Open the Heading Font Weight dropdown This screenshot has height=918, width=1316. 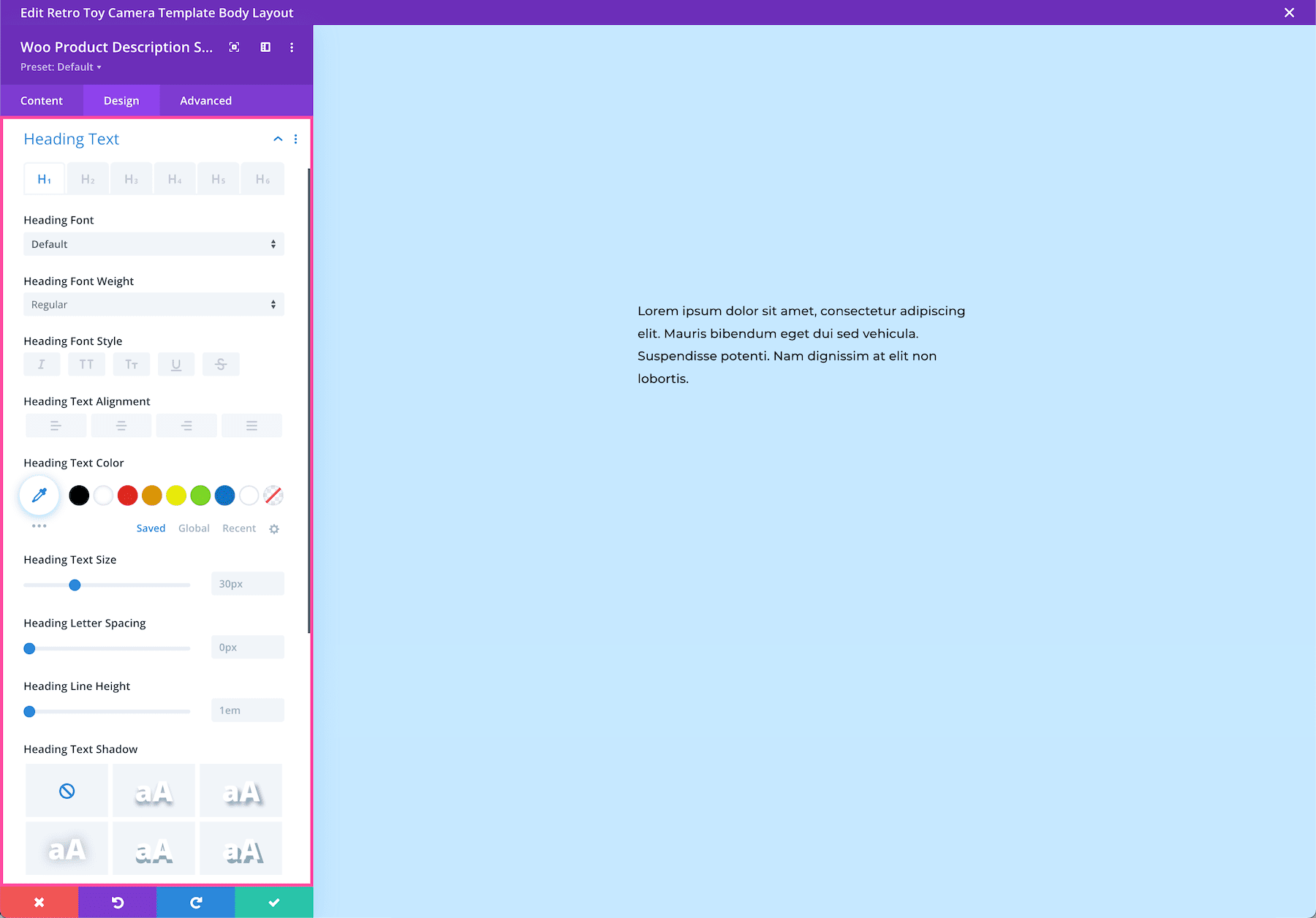(x=154, y=304)
